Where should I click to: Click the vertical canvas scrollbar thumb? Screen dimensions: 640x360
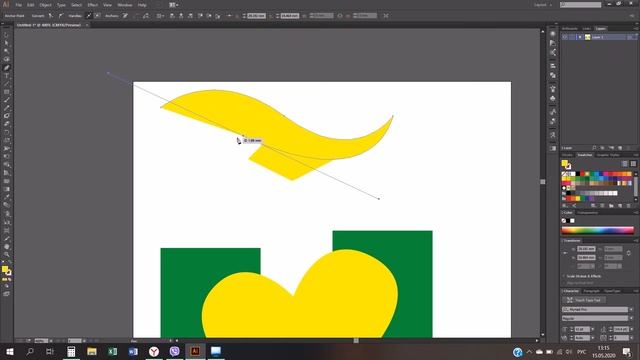542,182
